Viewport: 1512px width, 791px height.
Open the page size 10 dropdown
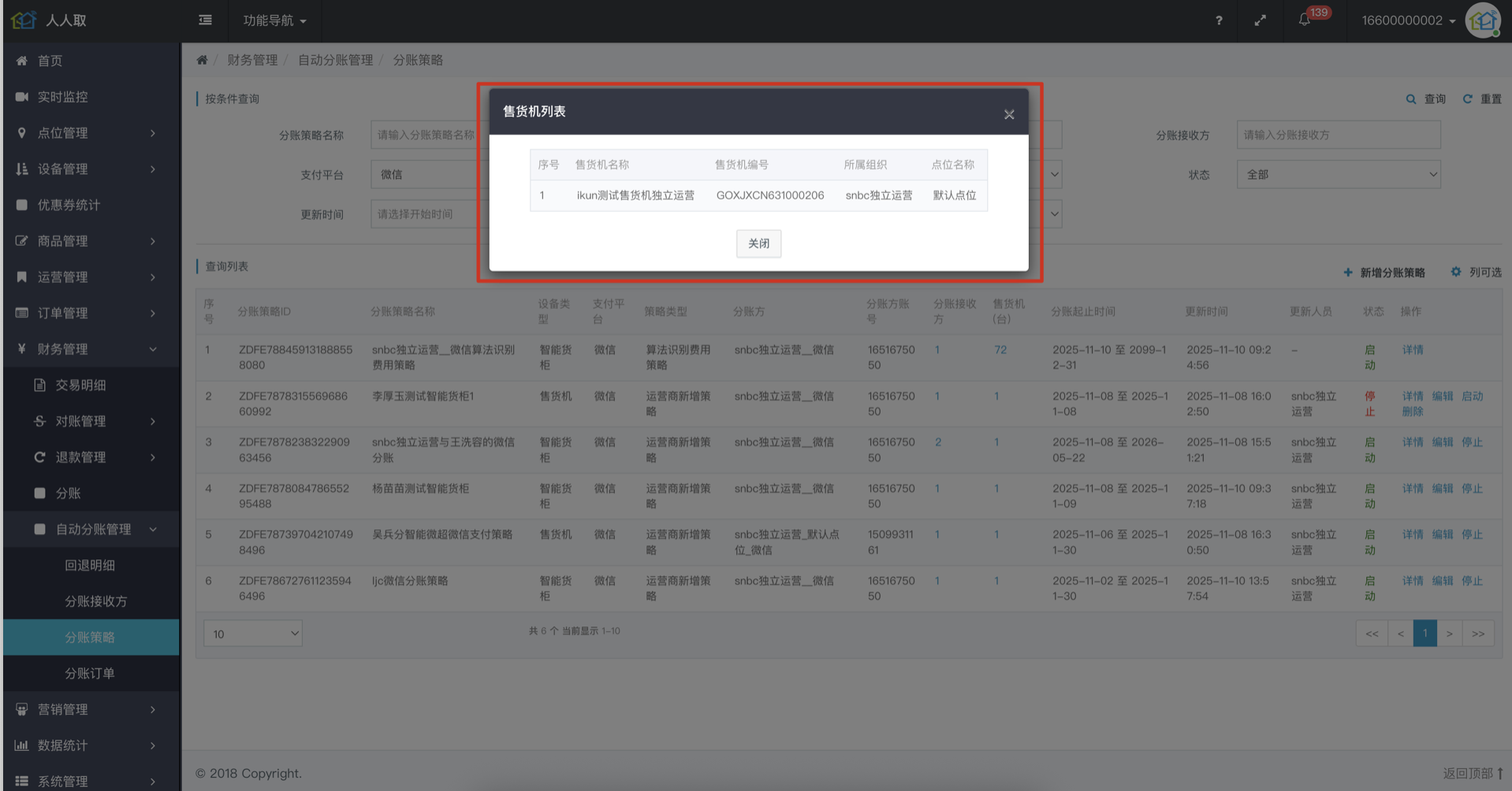point(253,633)
